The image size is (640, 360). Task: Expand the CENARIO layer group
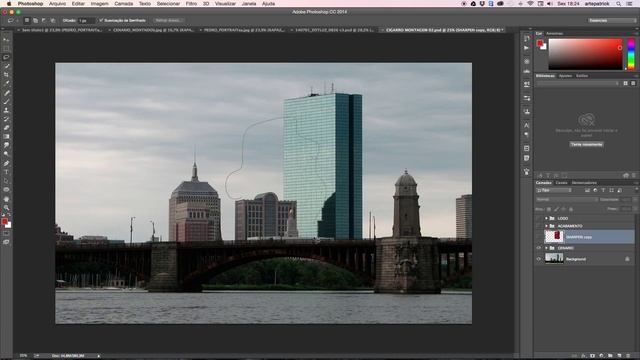546,248
